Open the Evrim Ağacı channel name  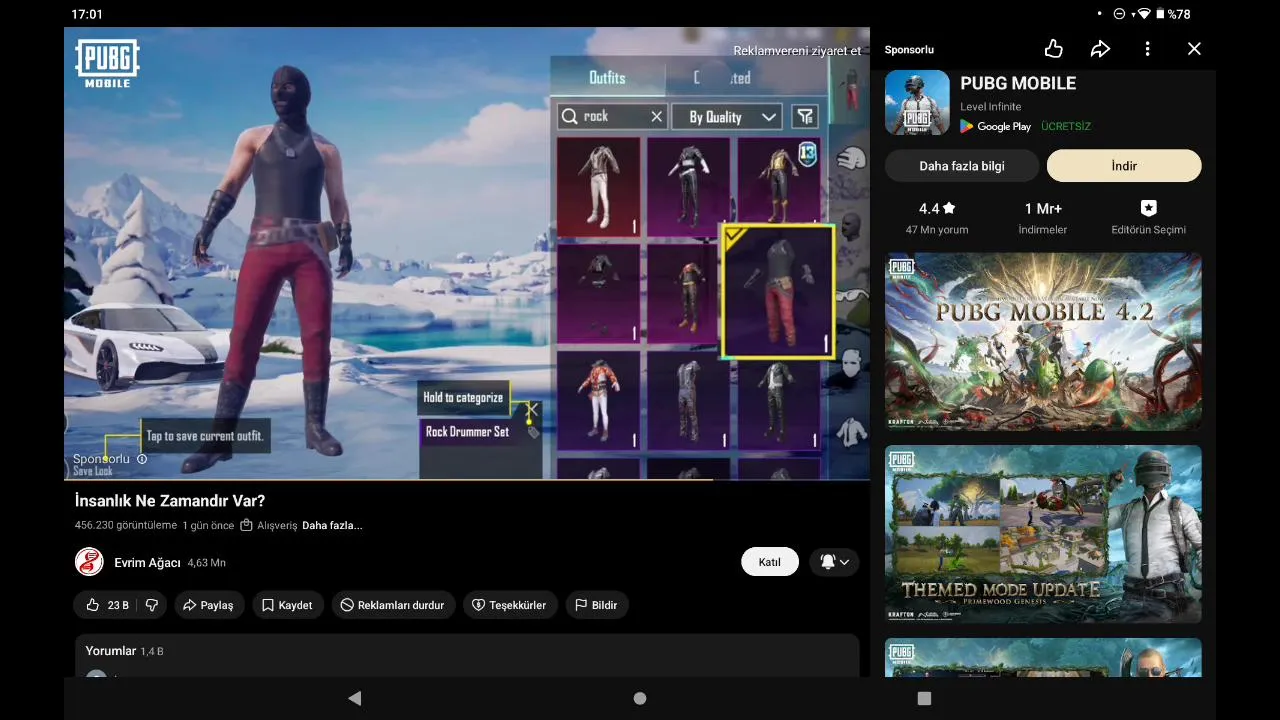pyautogui.click(x=147, y=563)
